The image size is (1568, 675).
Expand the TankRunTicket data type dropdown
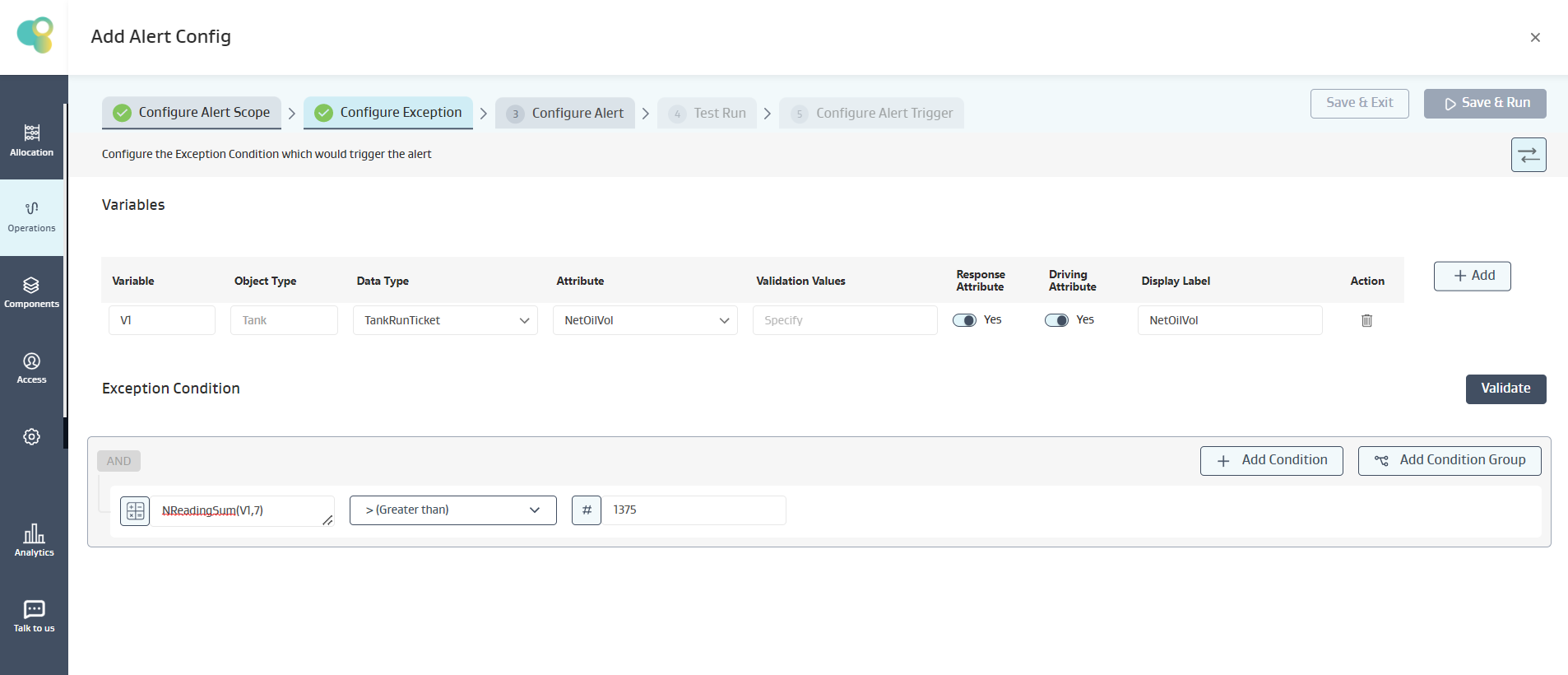pyautogui.click(x=445, y=320)
